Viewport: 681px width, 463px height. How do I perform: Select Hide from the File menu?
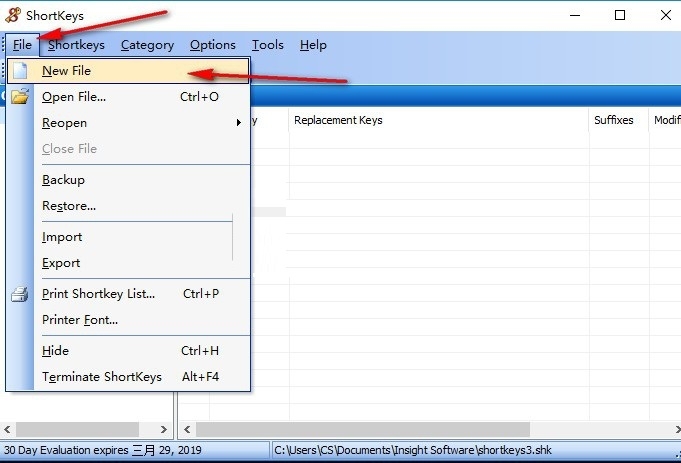[128, 351]
